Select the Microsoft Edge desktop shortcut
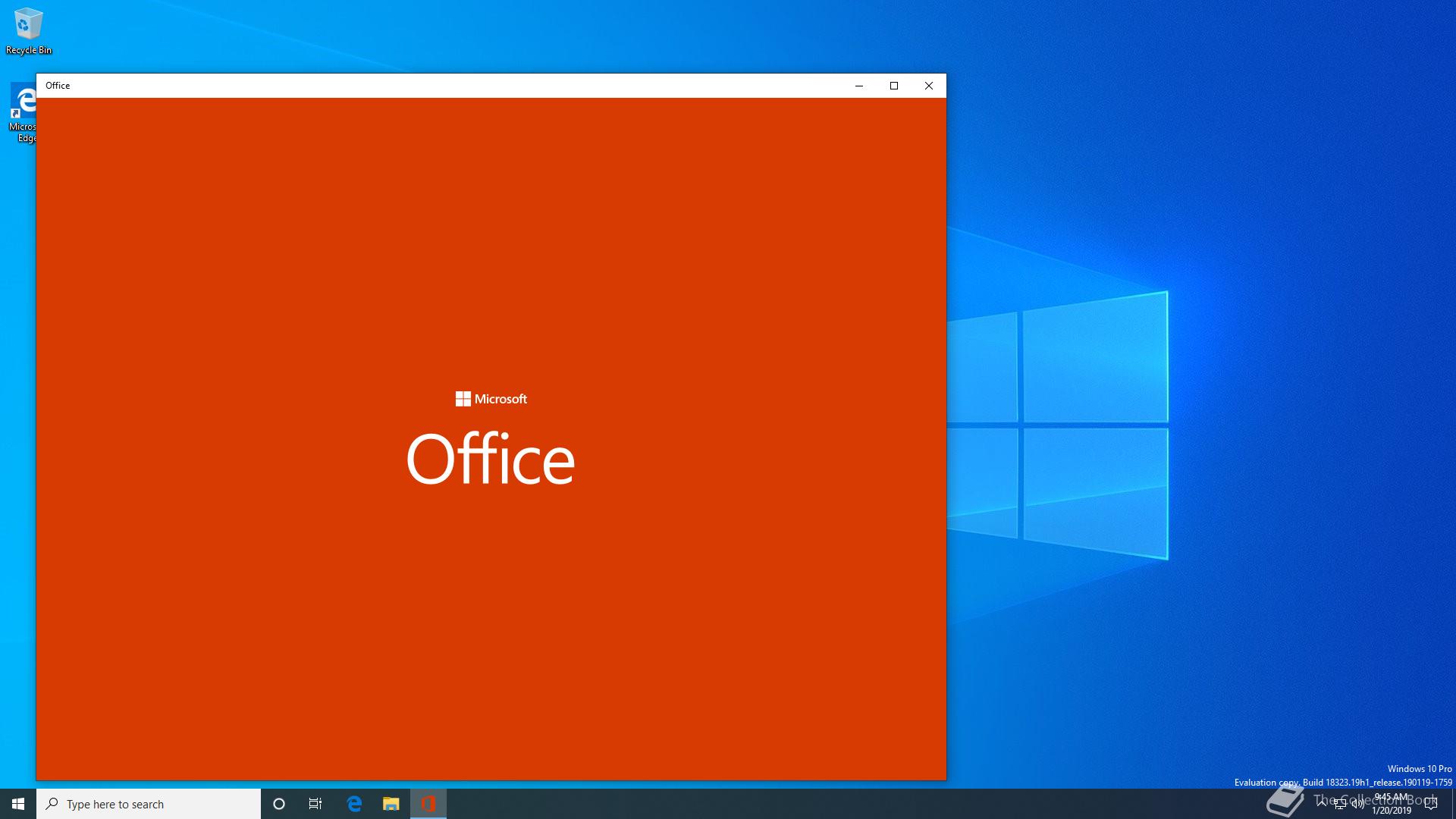This screenshot has height=819, width=1456. [x=23, y=114]
